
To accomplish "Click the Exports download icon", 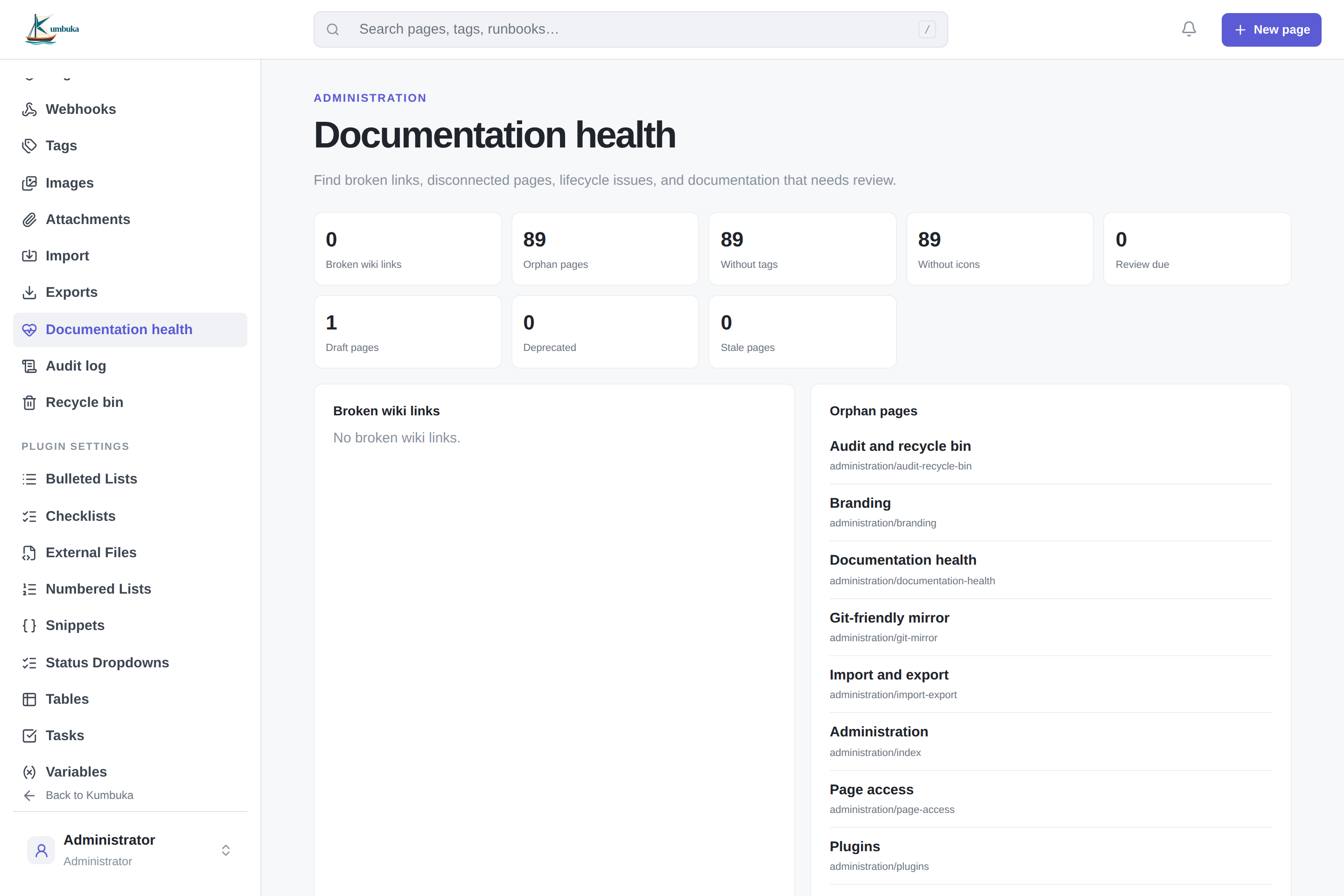I will (29, 292).
